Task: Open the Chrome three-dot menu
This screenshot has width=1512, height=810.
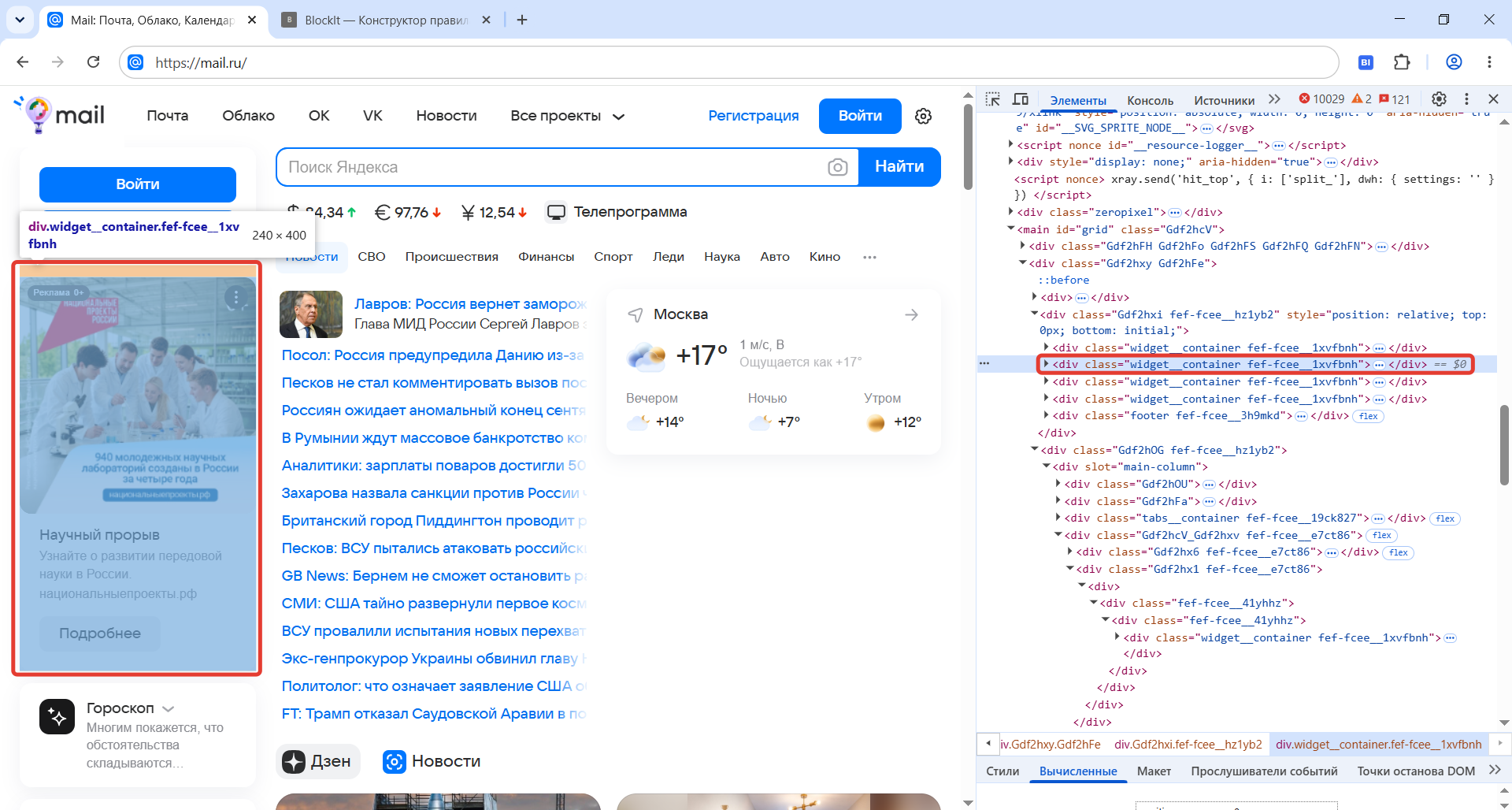Action: (1489, 62)
